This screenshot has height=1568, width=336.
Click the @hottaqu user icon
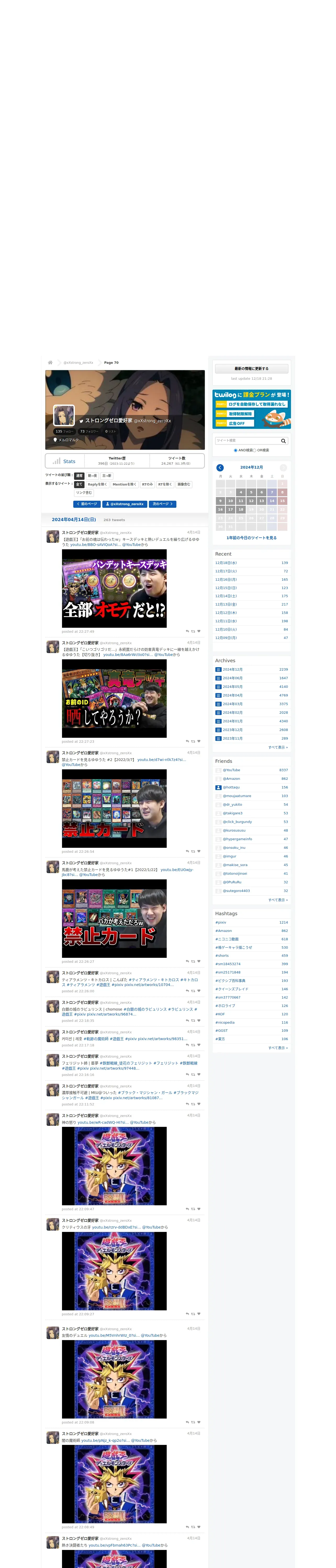(218, 787)
